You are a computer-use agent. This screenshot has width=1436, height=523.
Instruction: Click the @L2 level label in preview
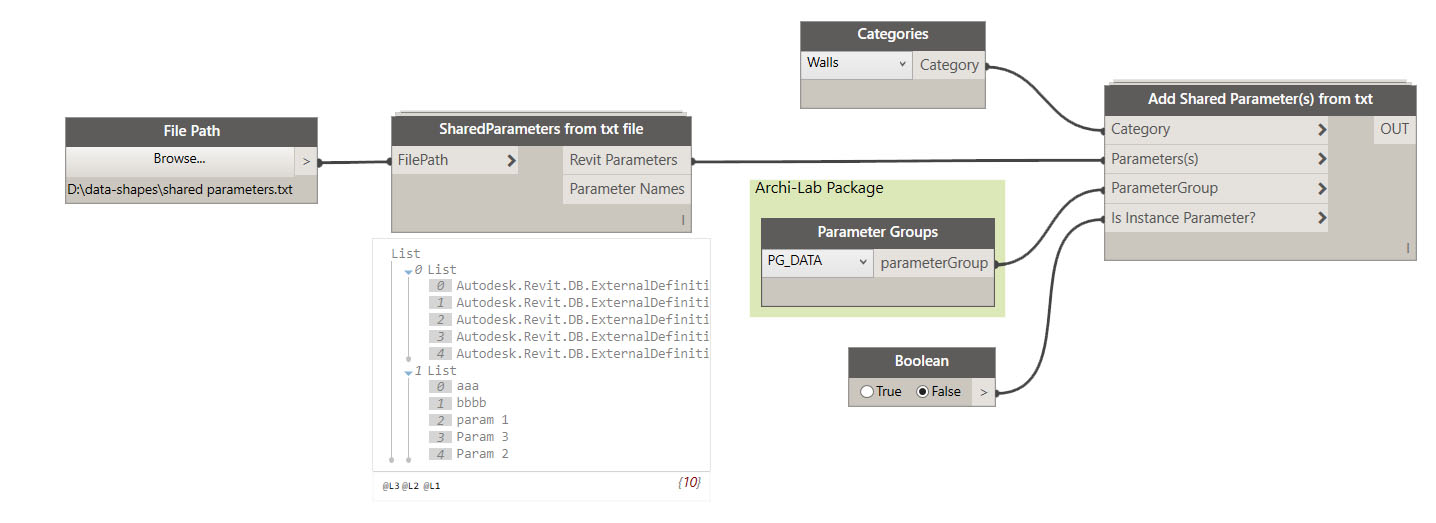coord(410,486)
